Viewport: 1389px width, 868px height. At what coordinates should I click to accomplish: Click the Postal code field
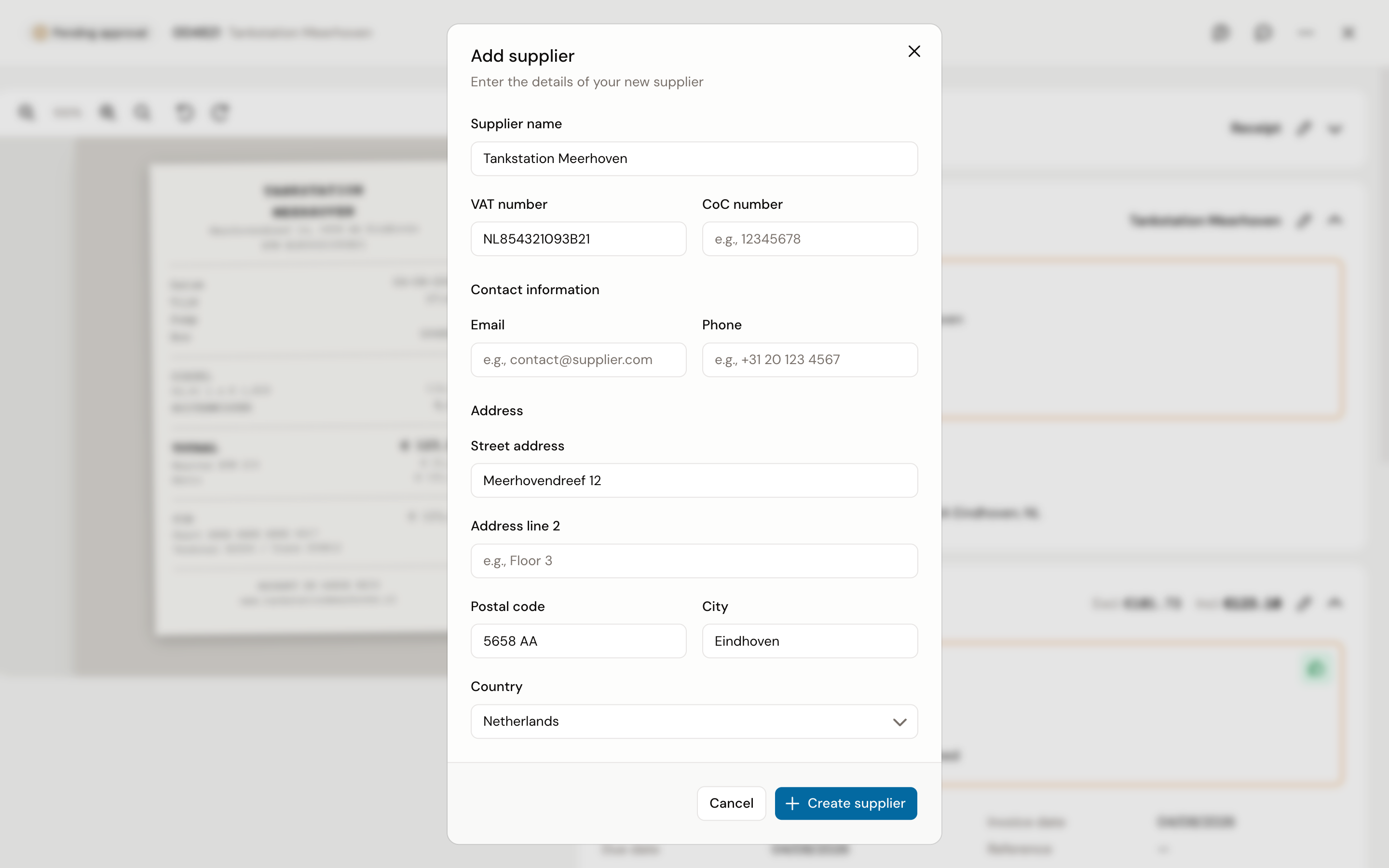(579, 641)
